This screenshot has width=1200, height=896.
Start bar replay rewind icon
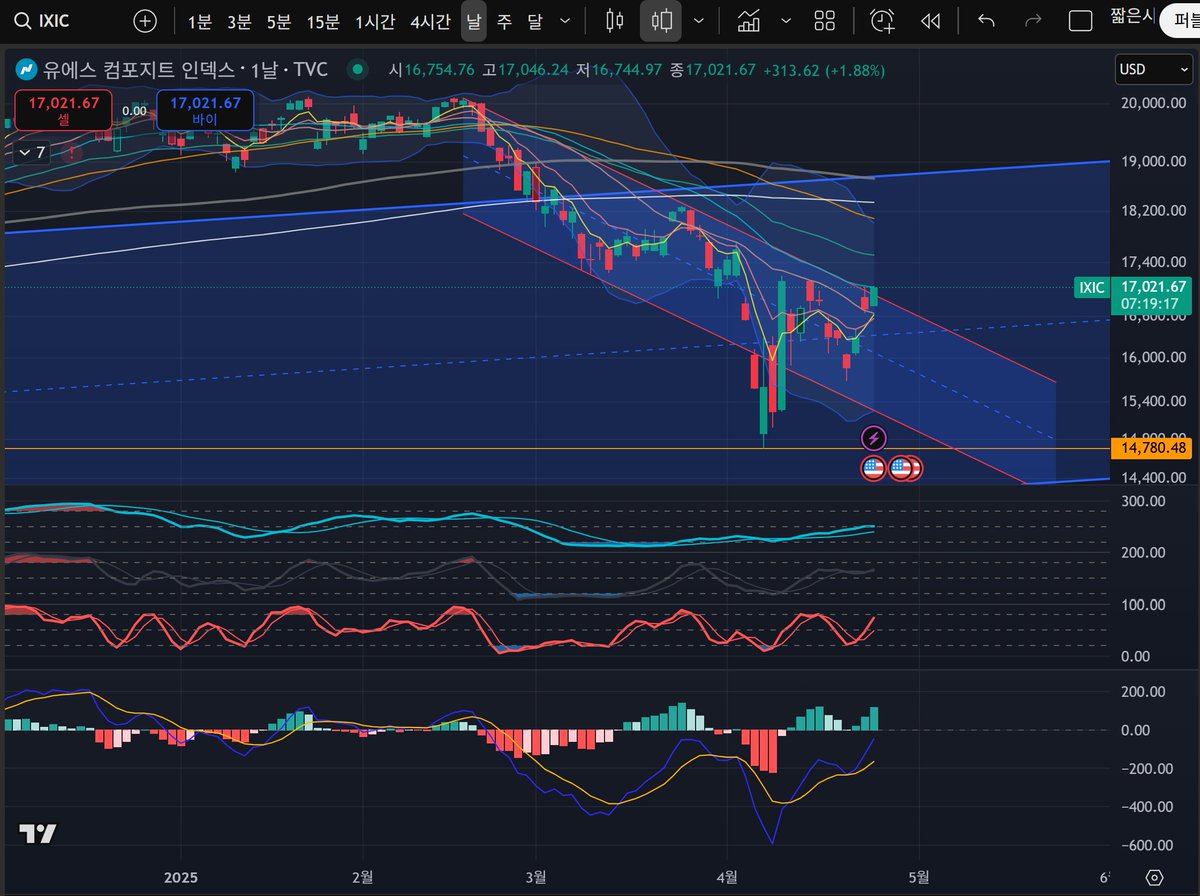click(930, 20)
